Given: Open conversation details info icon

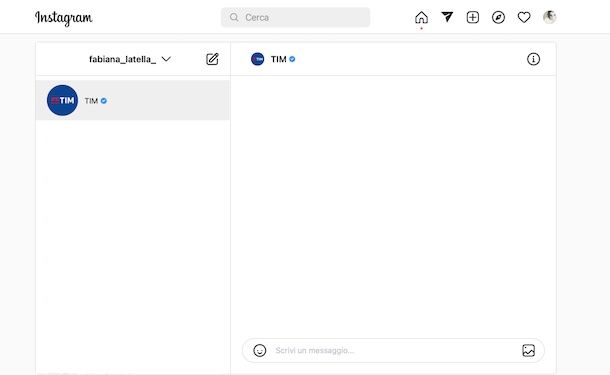Looking at the screenshot, I should 533,59.
